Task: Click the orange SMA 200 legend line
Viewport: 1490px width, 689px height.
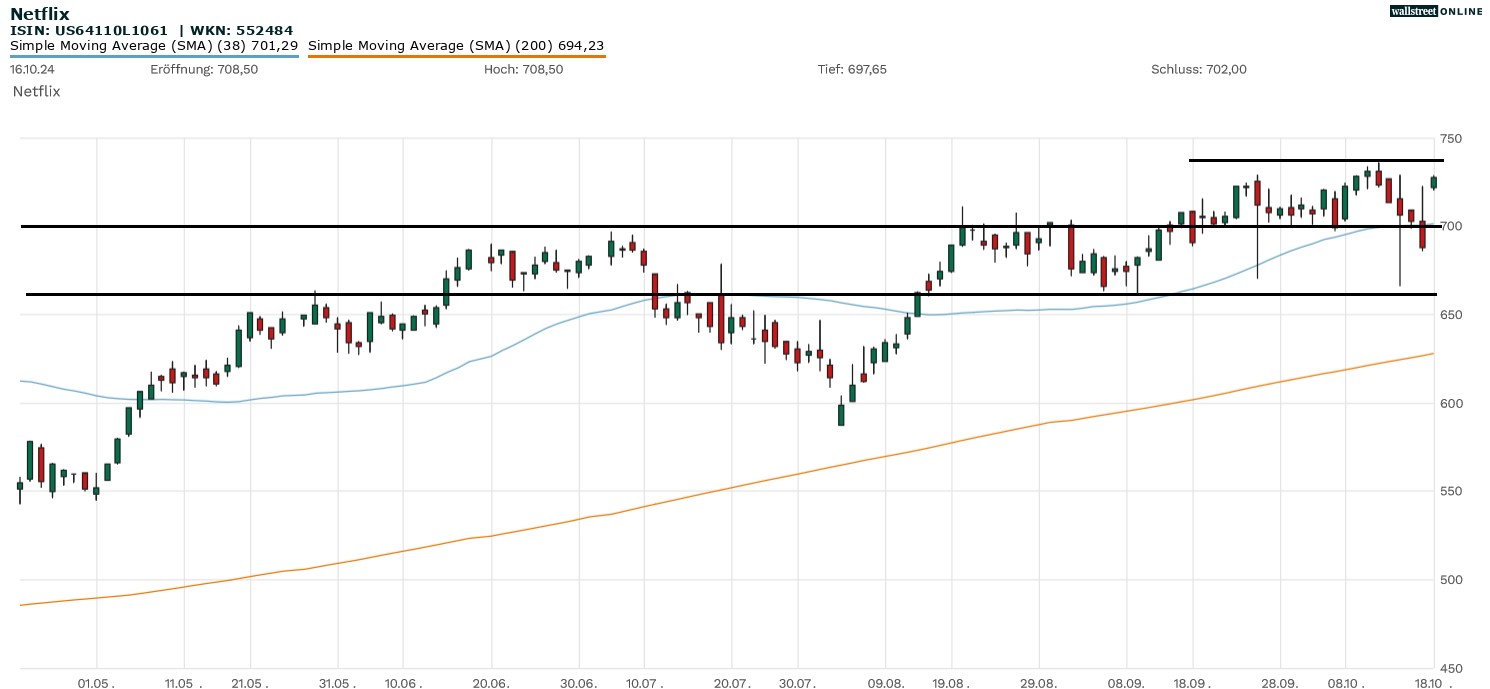Action: click(x=456, y=56)
